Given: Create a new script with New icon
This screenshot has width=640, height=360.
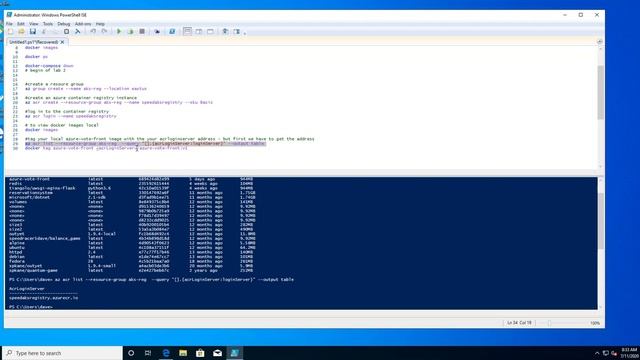Looking at the screenshot, I should pyautogui.click(x=10, y=31).
